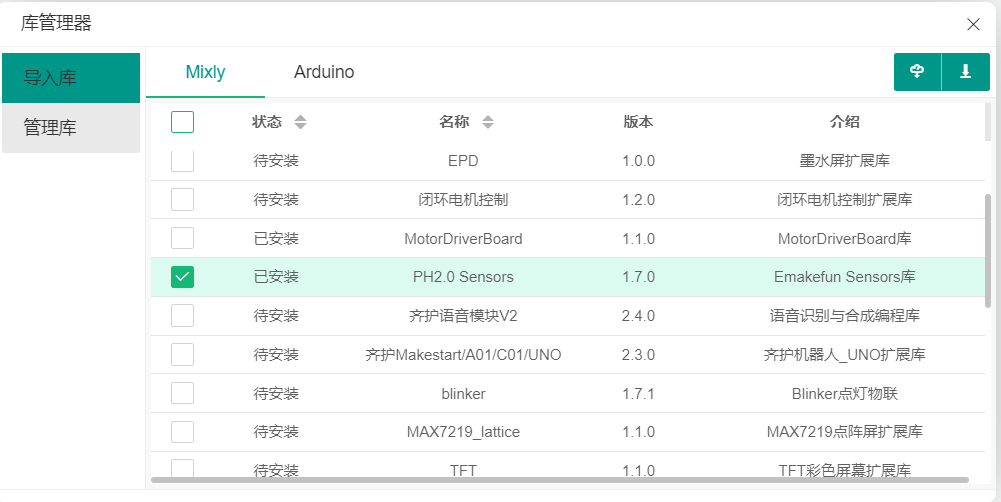Check the EPD library checkbox
Image resolution: width=1001 pixels, height=502 pixels.
[183, 161]
